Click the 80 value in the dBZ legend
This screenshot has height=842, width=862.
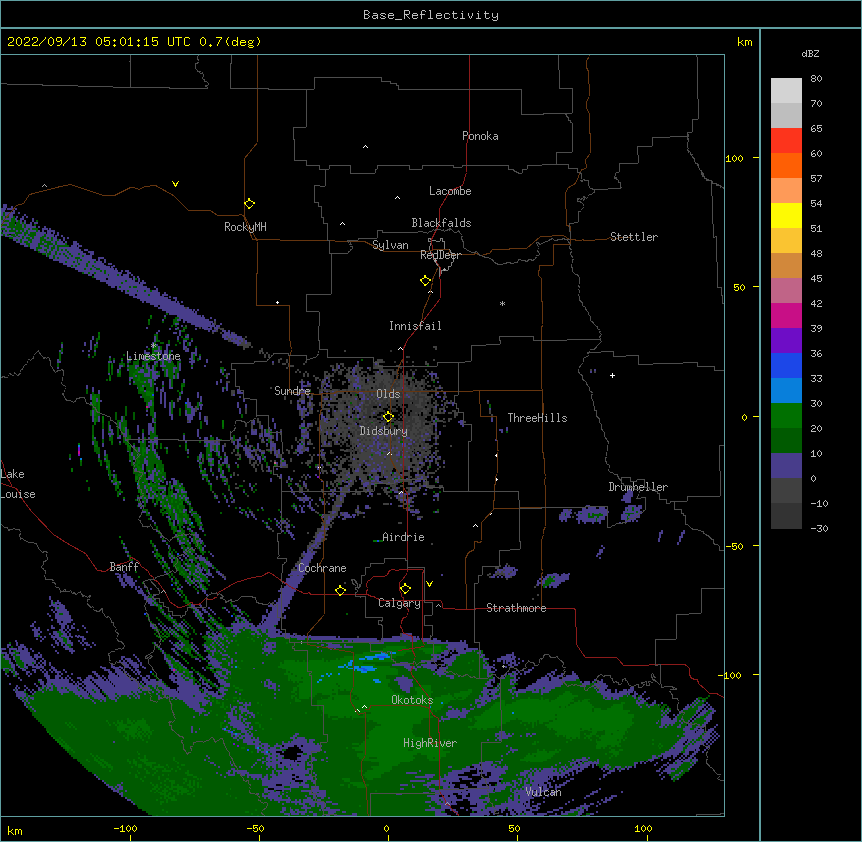point(816,79)
